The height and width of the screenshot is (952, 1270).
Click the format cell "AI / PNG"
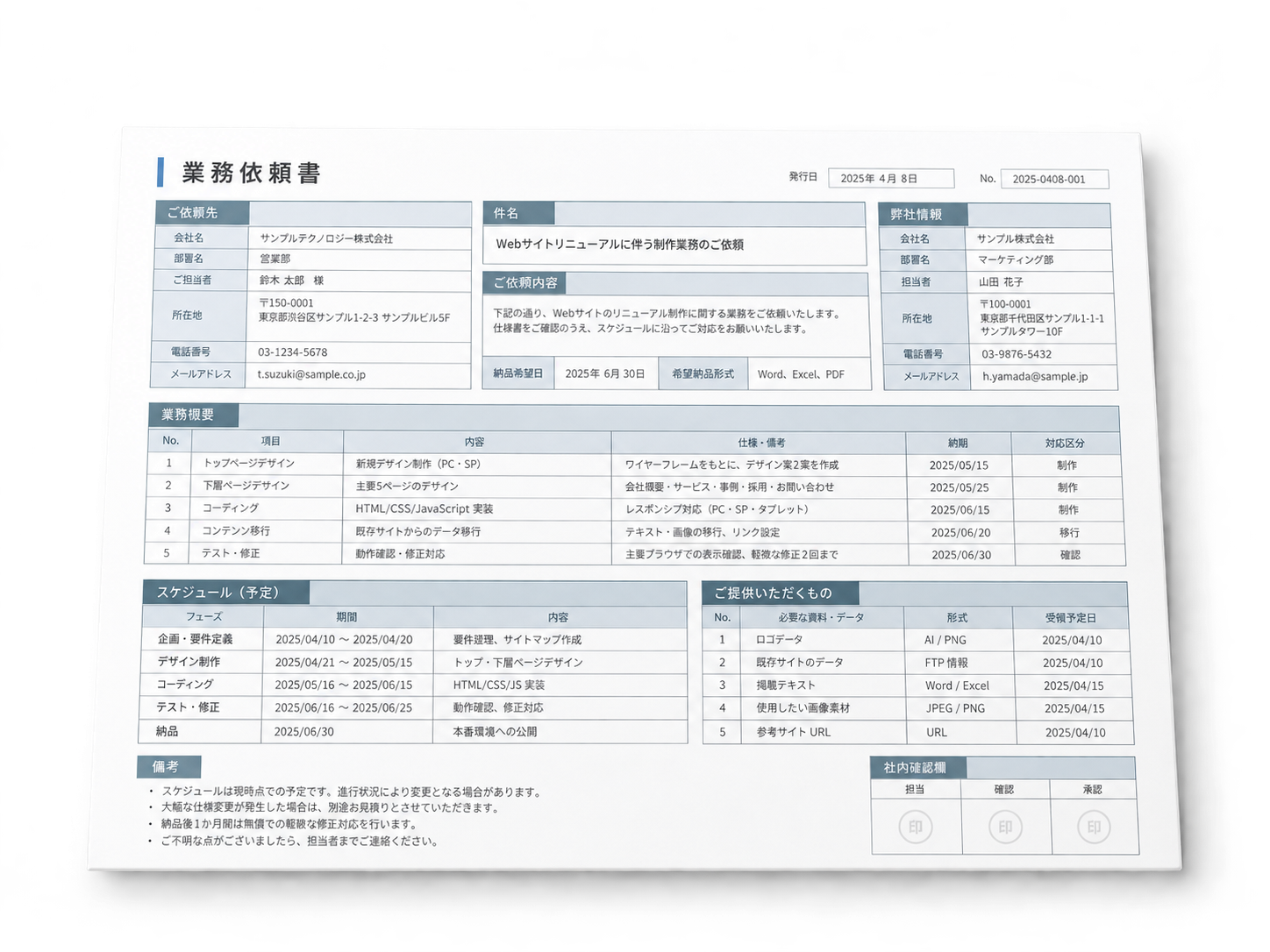point(945,641)
